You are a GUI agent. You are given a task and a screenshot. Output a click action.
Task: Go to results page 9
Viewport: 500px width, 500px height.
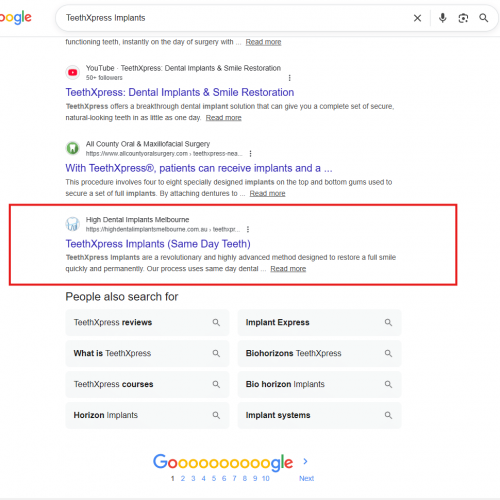[255, 478]
